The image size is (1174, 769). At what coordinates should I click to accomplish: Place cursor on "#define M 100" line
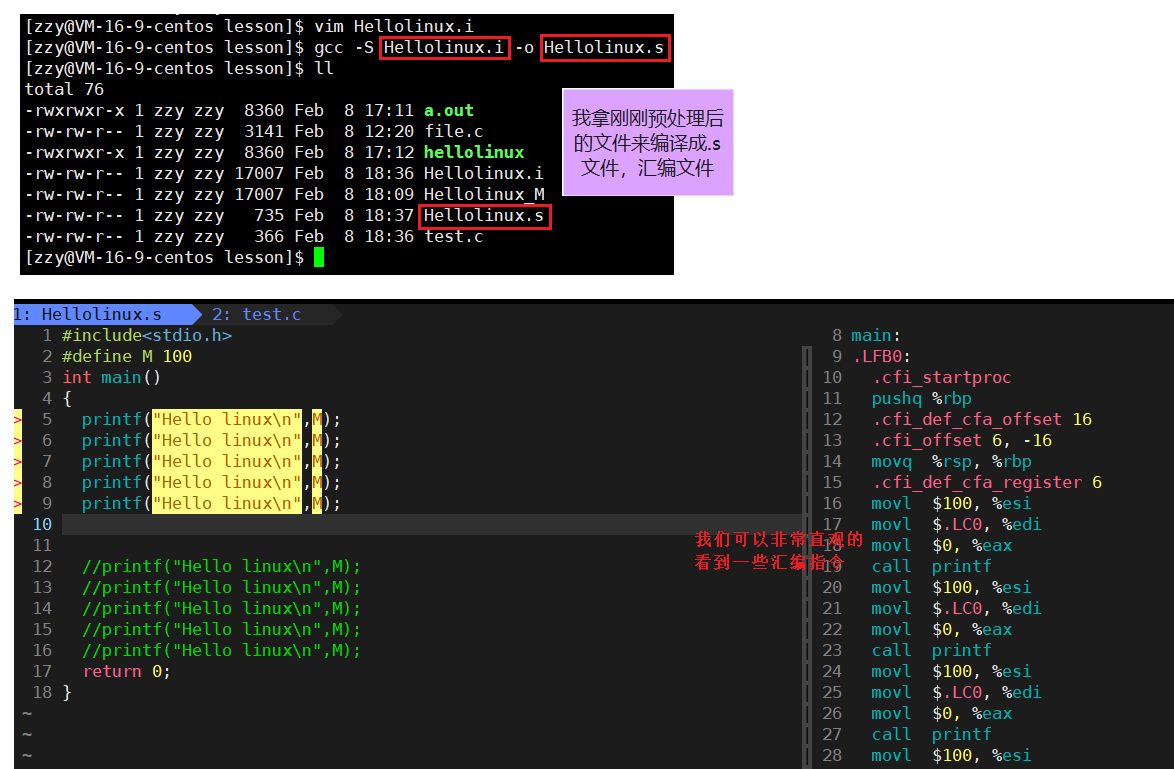[x=127, y=356]
